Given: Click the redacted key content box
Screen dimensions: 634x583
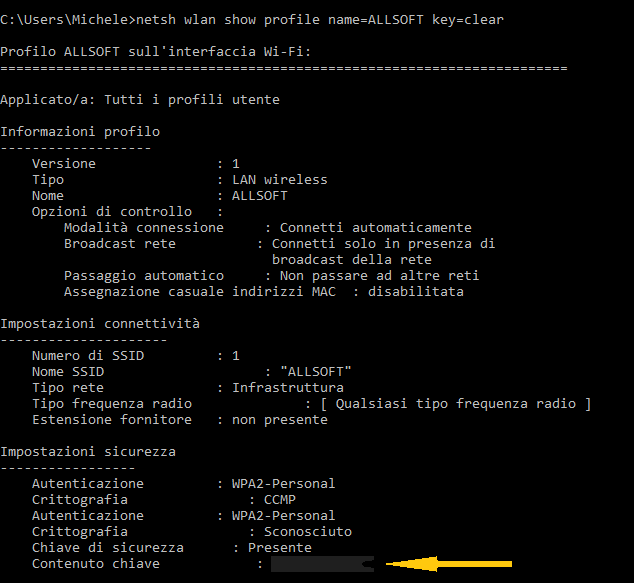Looking at the screenshot, I should click(322, 564).
